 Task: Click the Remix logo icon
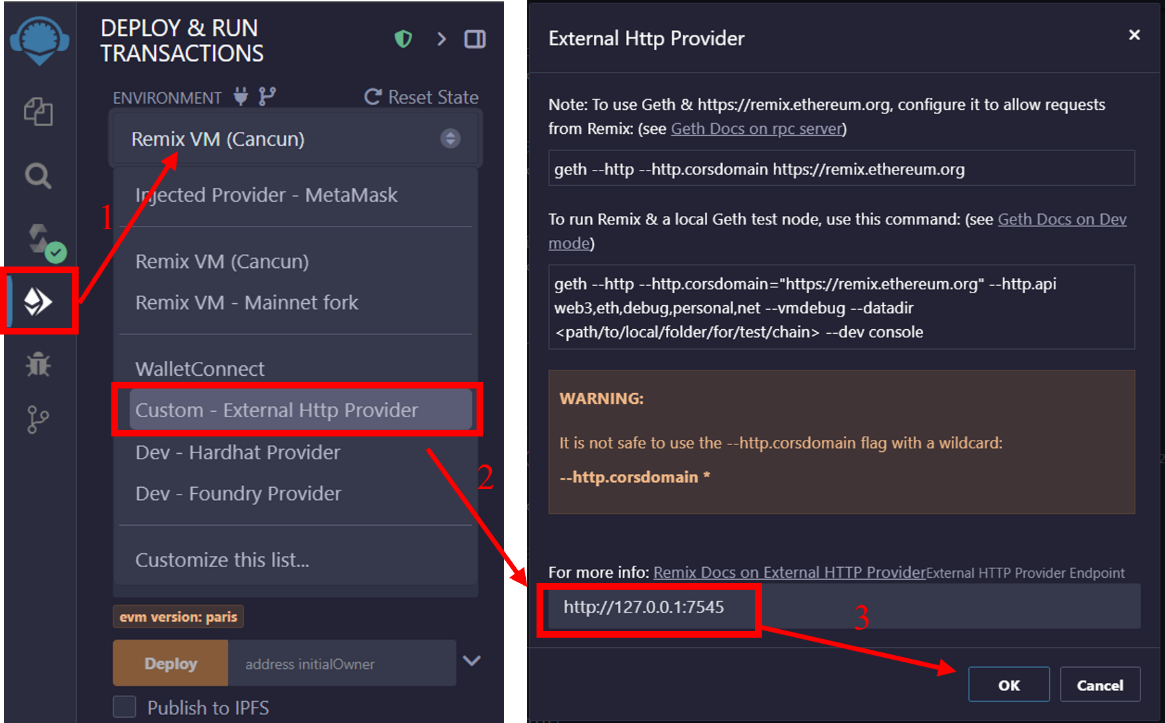pos(39,39)
